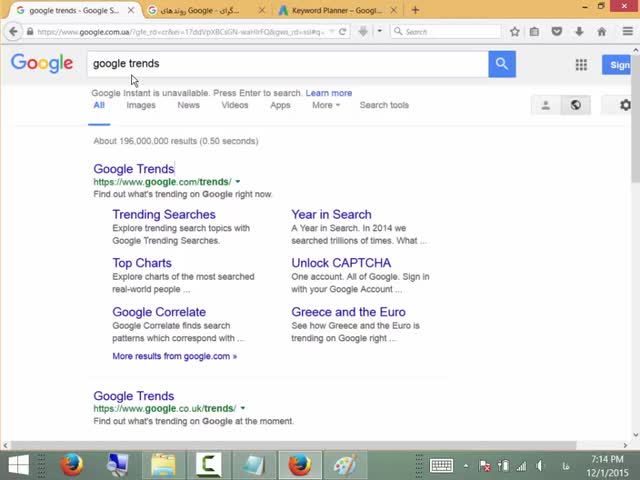This screenshot has height=480, width=640.
Task: Launch first Firefox icon in taskbar
Action: coord(72,465)
